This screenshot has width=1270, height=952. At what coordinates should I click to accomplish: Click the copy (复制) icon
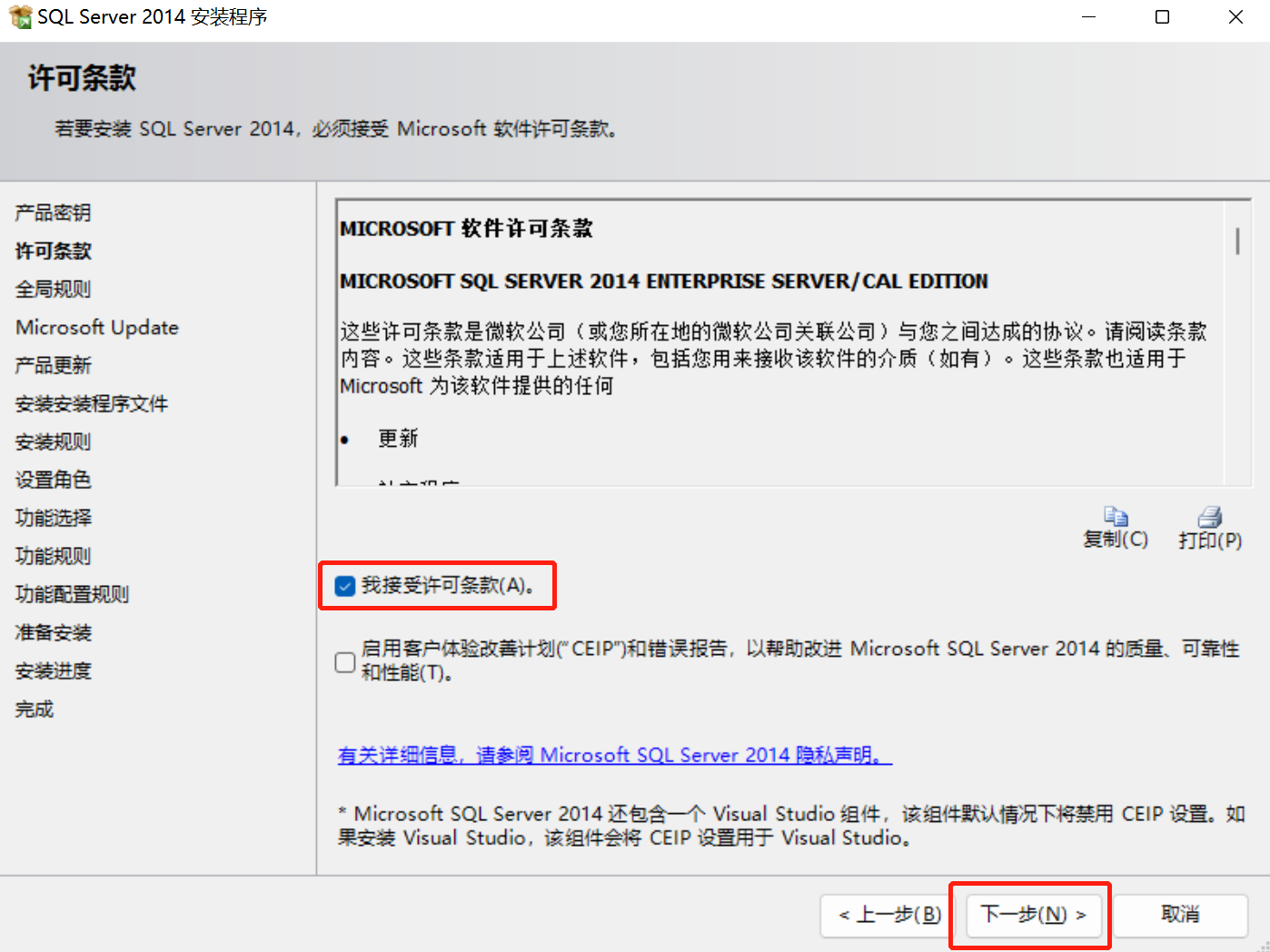click(1116, 516)
